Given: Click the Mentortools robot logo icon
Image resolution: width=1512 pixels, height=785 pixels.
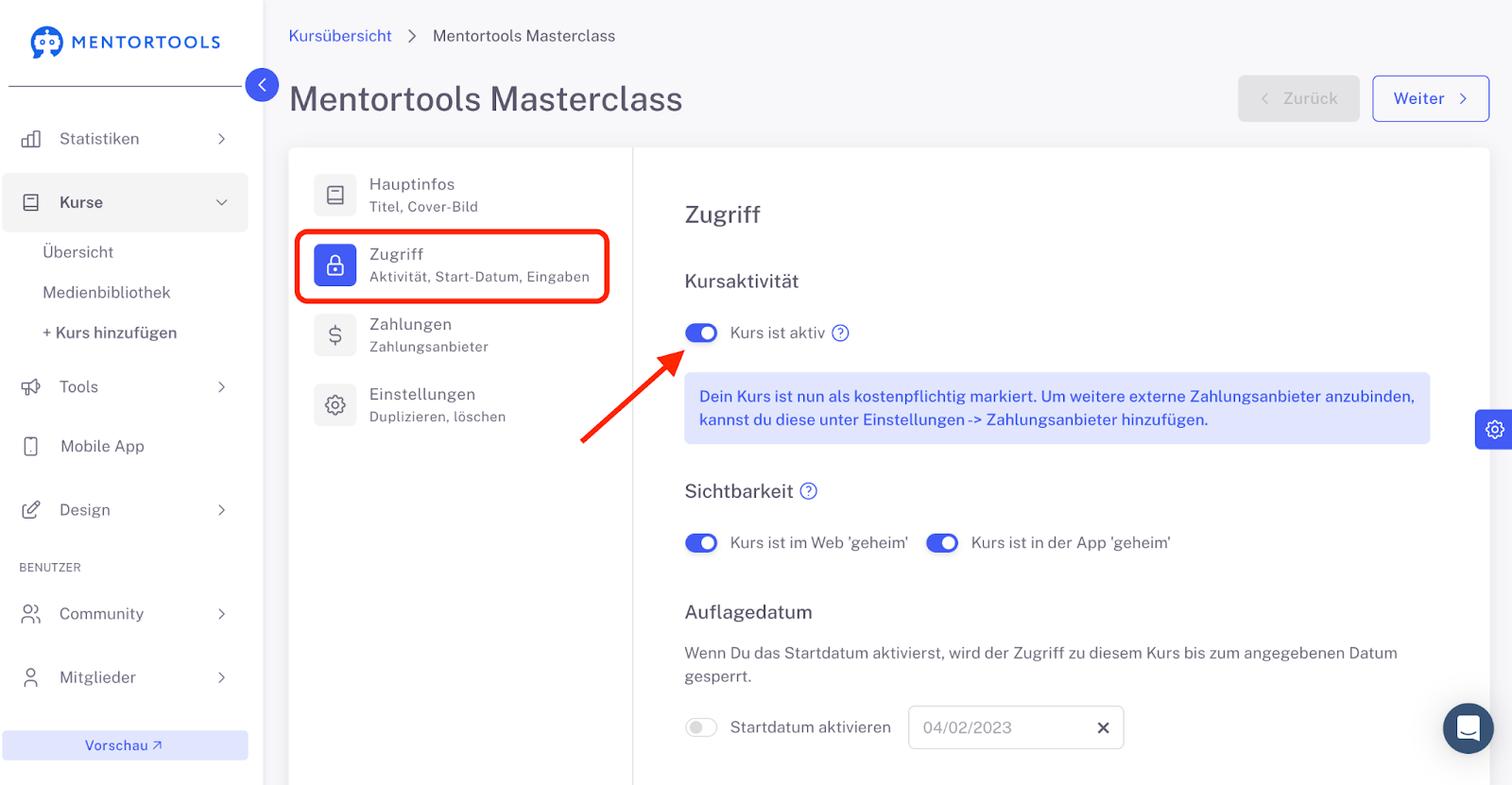Looking at the screenshot, I should 46,43.
